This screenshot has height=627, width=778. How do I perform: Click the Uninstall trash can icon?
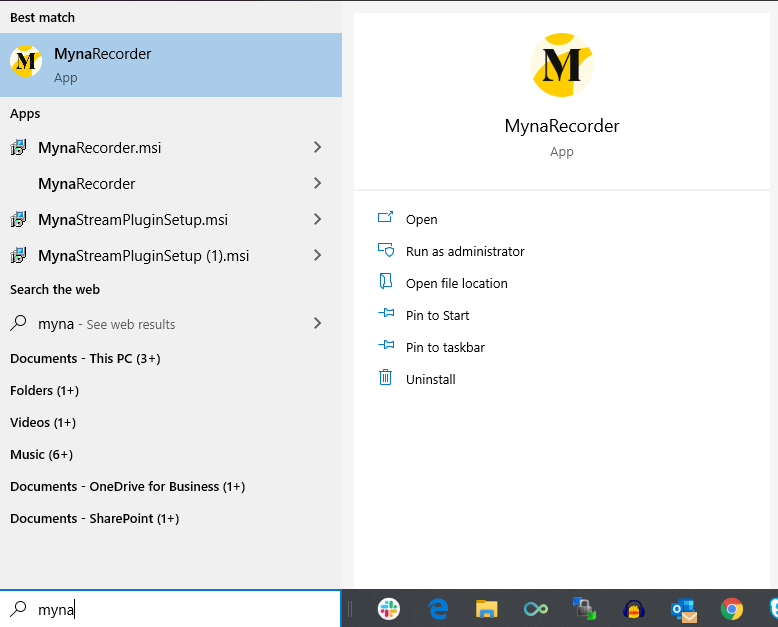tap(386, 377)
